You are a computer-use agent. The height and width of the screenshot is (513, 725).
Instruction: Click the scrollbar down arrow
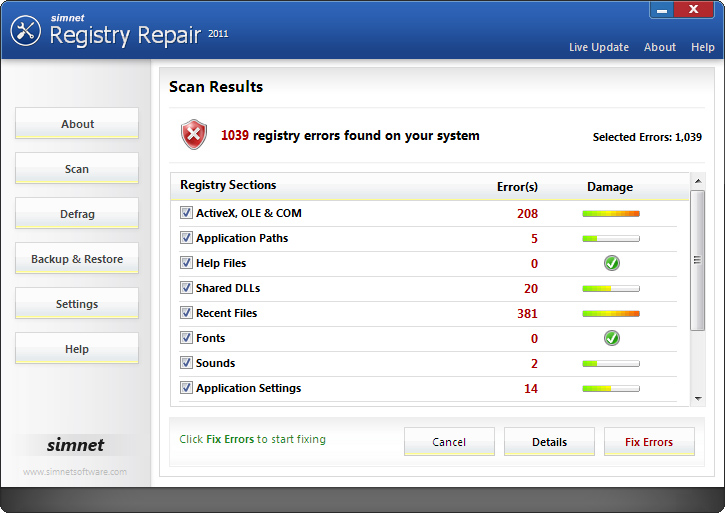click(x=697, y=399)
